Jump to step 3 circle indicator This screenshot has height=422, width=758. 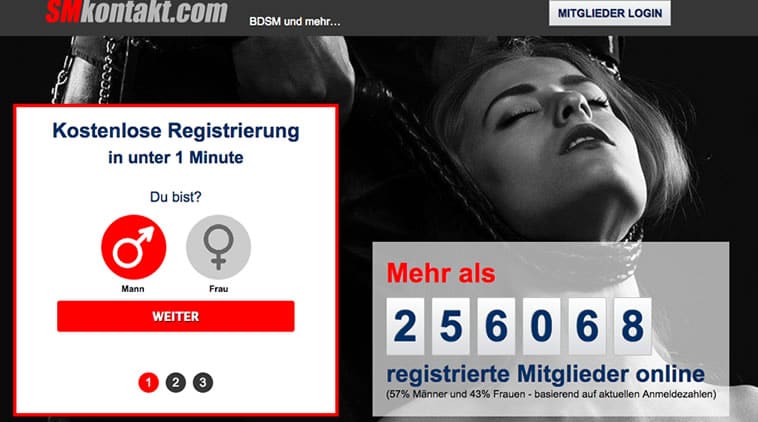[203, 382]
